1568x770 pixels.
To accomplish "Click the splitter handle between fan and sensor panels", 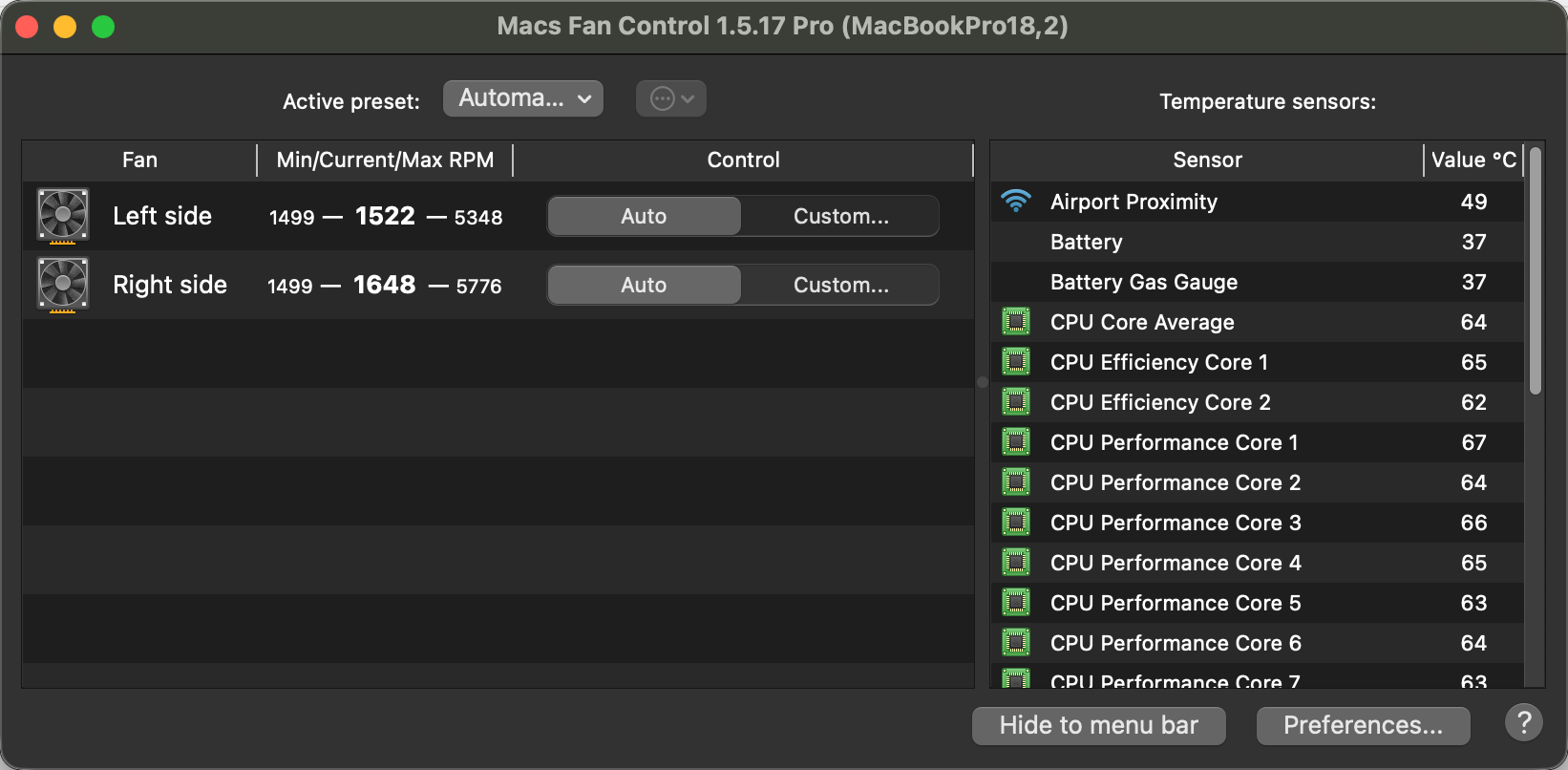I will pos(983,382).
